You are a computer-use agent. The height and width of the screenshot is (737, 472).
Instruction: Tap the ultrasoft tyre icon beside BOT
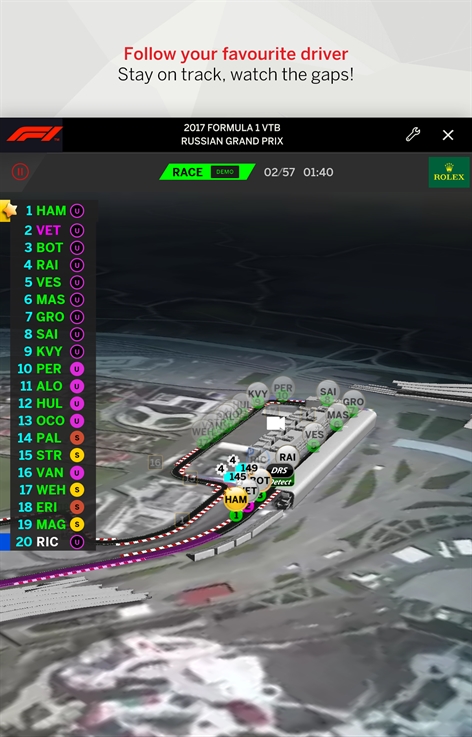[x=77, y=248]
